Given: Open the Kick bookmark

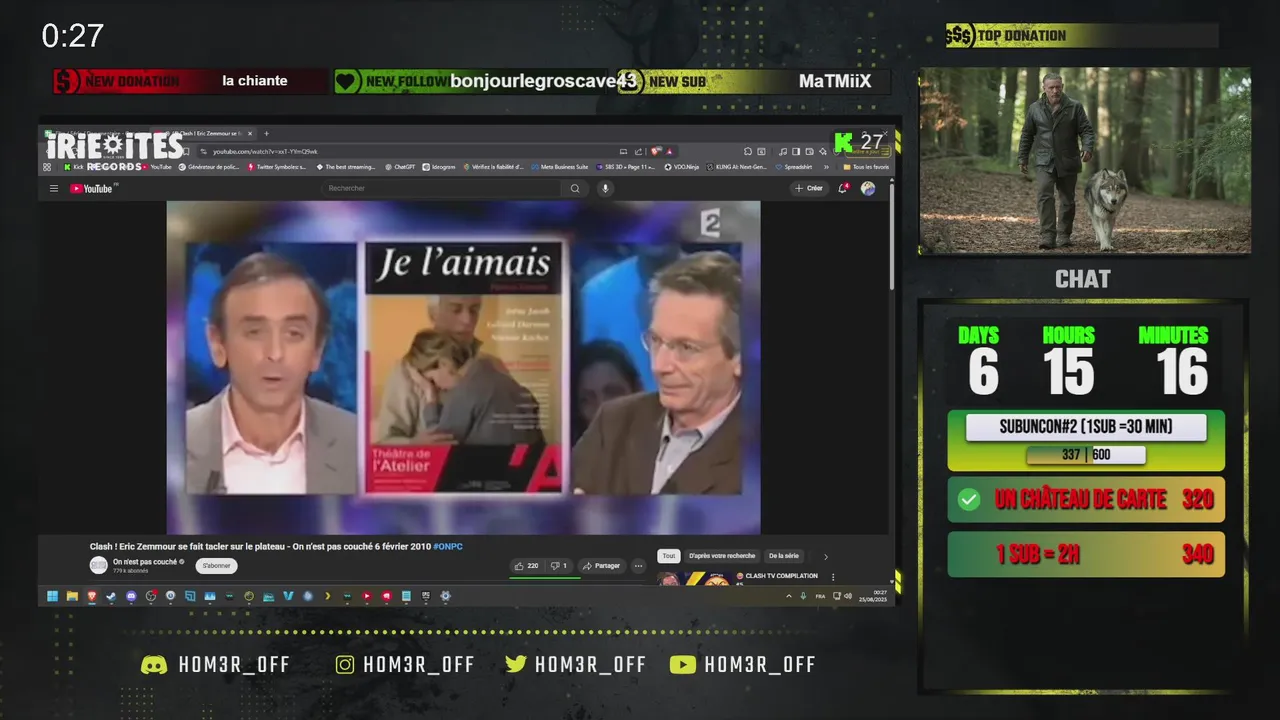Looking at the screenshot, I should click(x=73, y=167).
